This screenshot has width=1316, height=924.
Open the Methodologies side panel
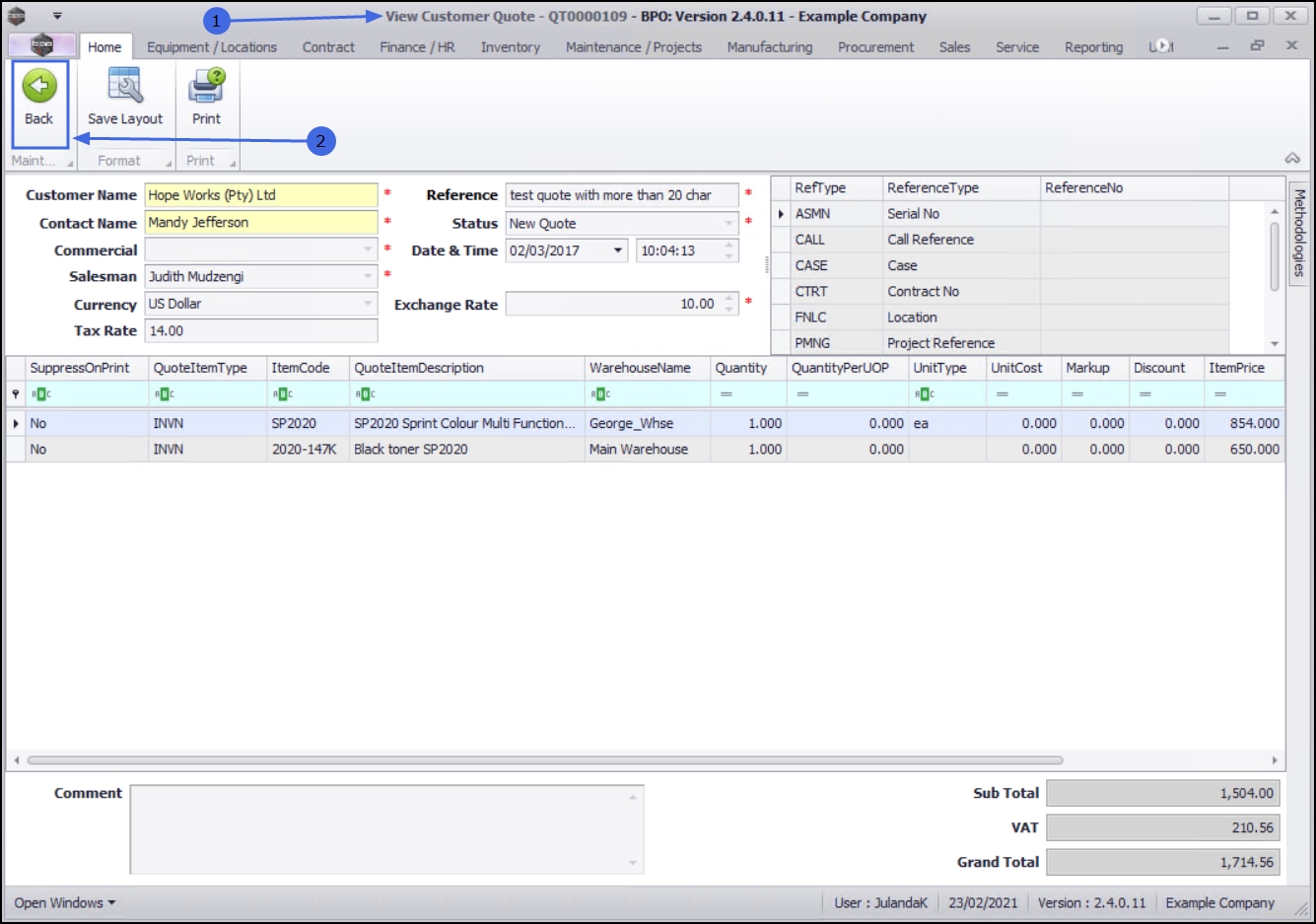tap(1299, 232)
